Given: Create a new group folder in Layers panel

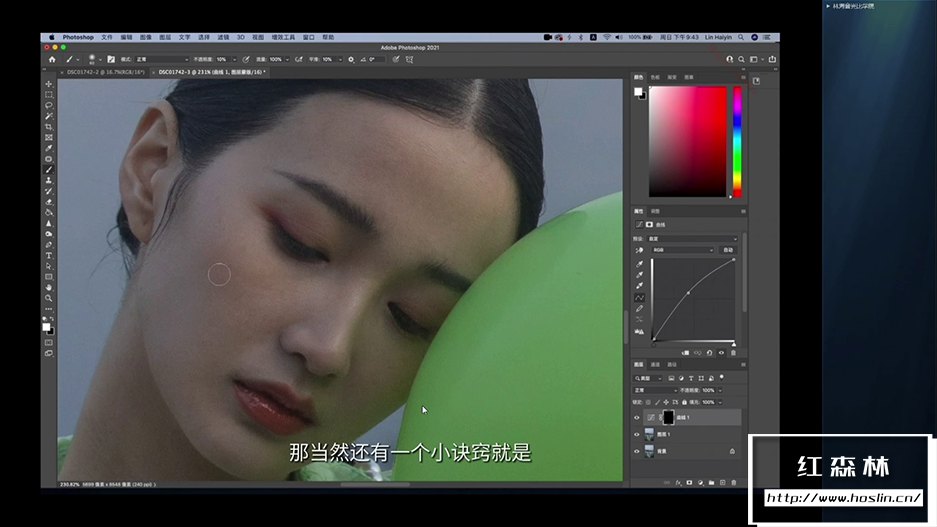Looking at the screenshot, I should point(711,483).
